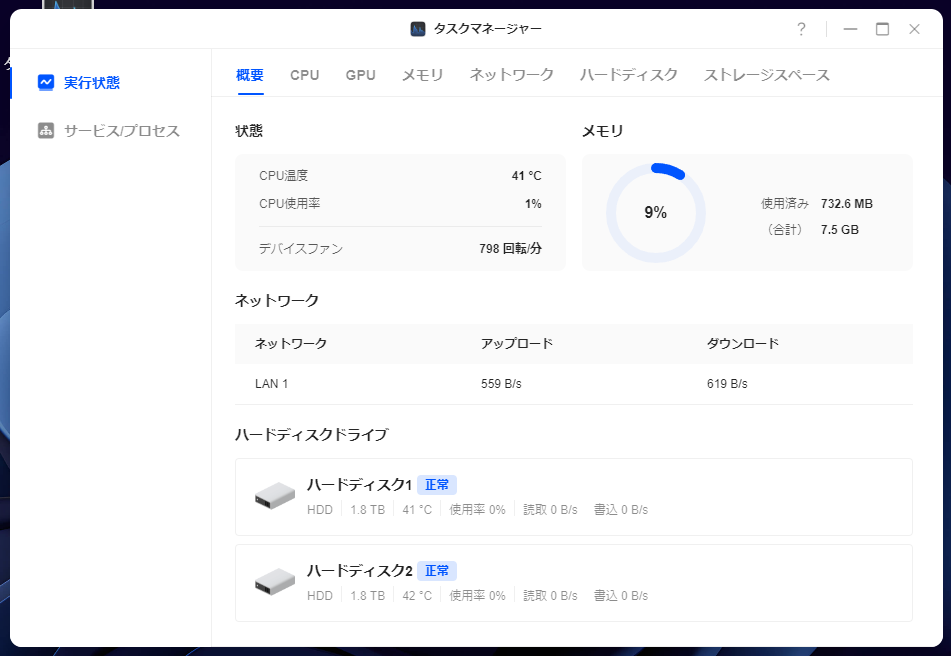Click the 実行状態 chart icon in sidebar

point(46,82)
